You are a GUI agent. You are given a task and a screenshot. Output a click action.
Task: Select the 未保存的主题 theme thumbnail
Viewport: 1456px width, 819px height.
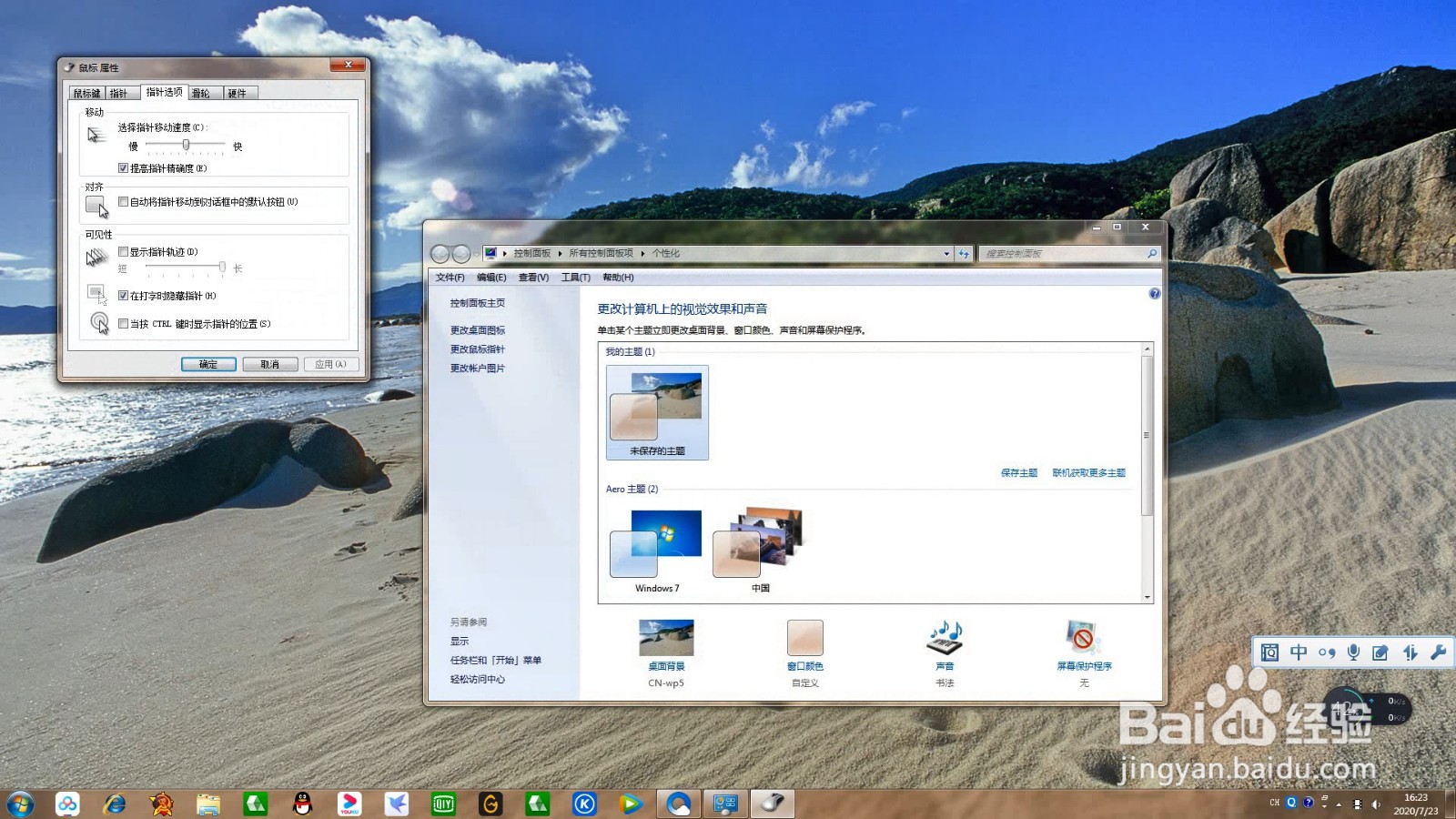tap(657, 413)
